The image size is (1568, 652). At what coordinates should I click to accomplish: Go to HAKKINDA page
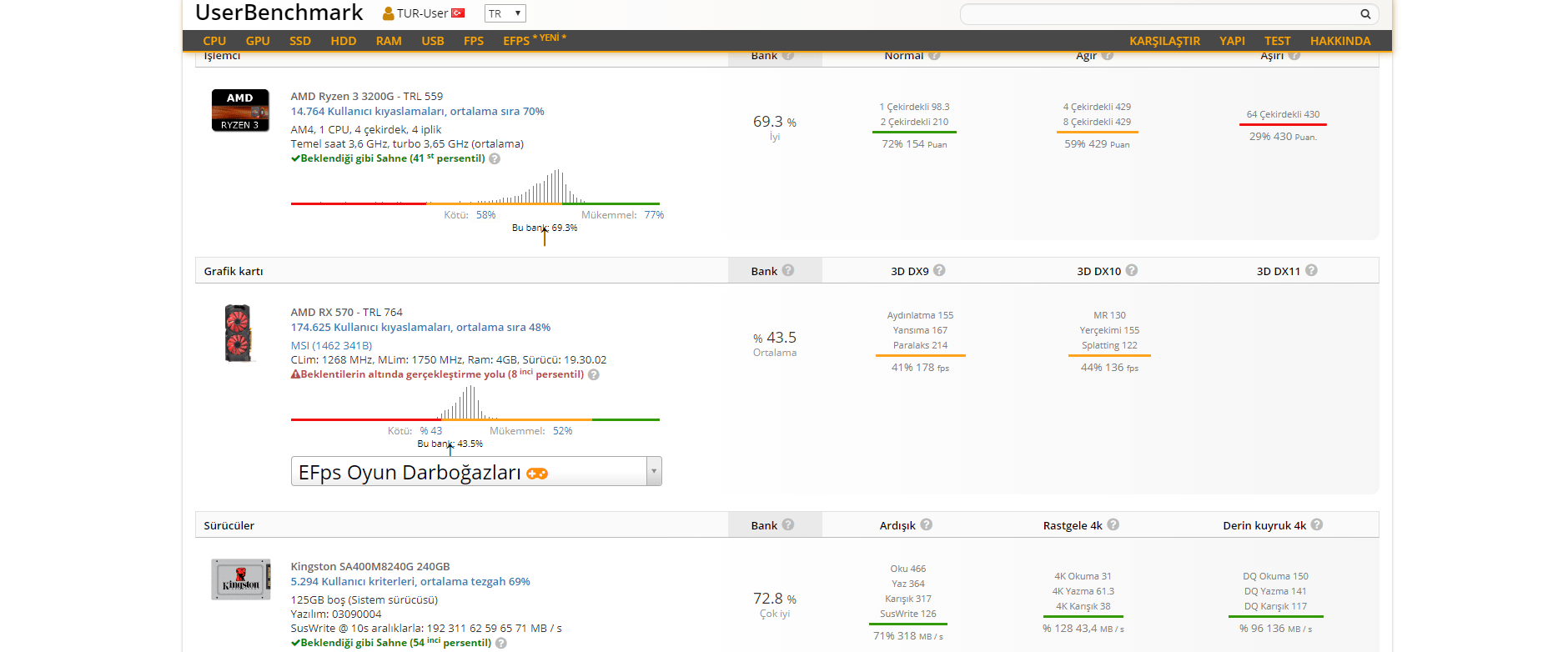(x=1340, y=41)
